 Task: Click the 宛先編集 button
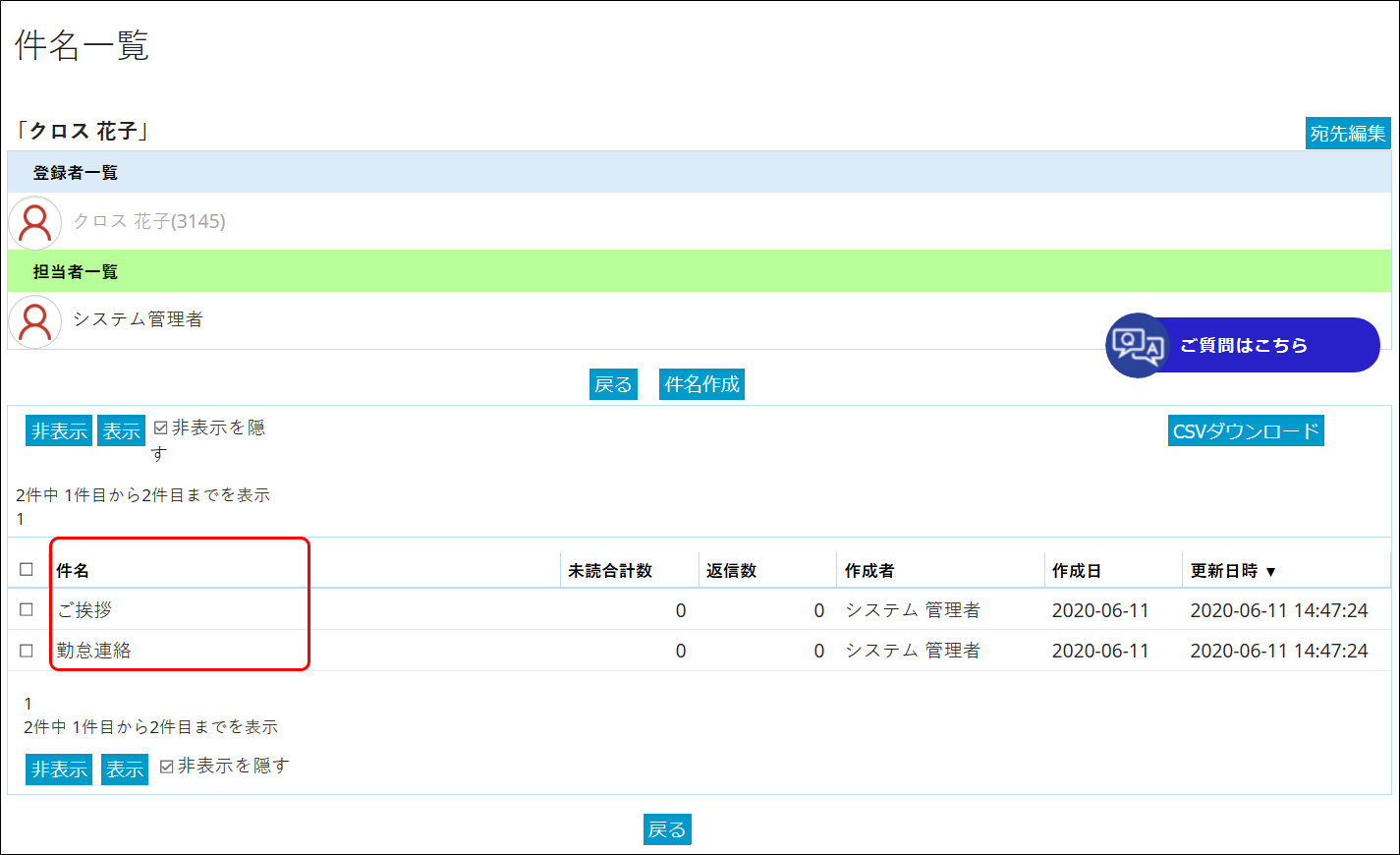click(x=1348, y=133)
